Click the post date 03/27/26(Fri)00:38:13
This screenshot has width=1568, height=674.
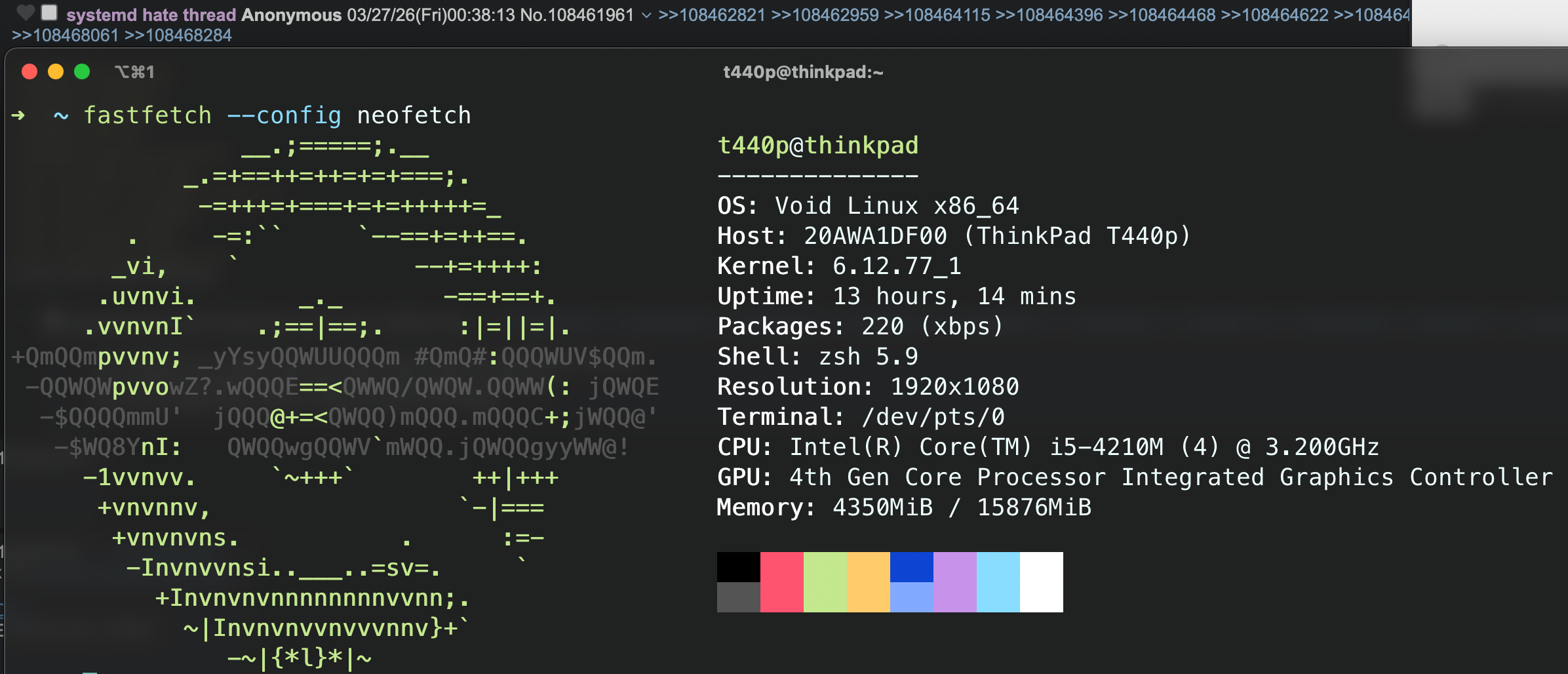[431, 14]
